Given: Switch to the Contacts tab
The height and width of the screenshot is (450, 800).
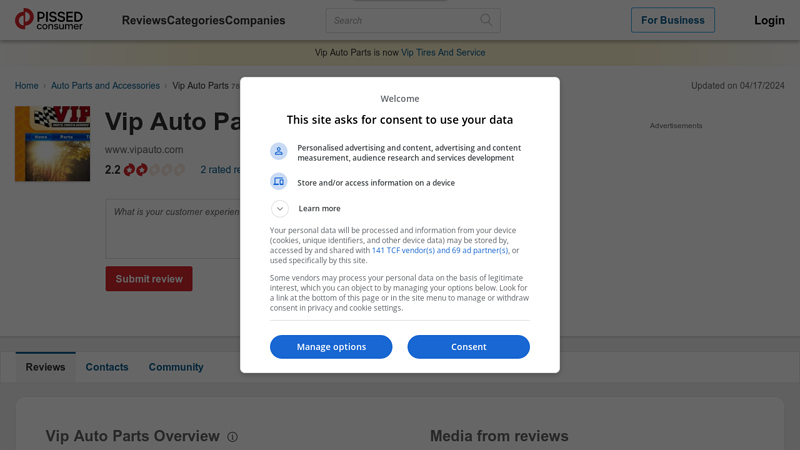Looking at the screenshot, I should point(107,367).
